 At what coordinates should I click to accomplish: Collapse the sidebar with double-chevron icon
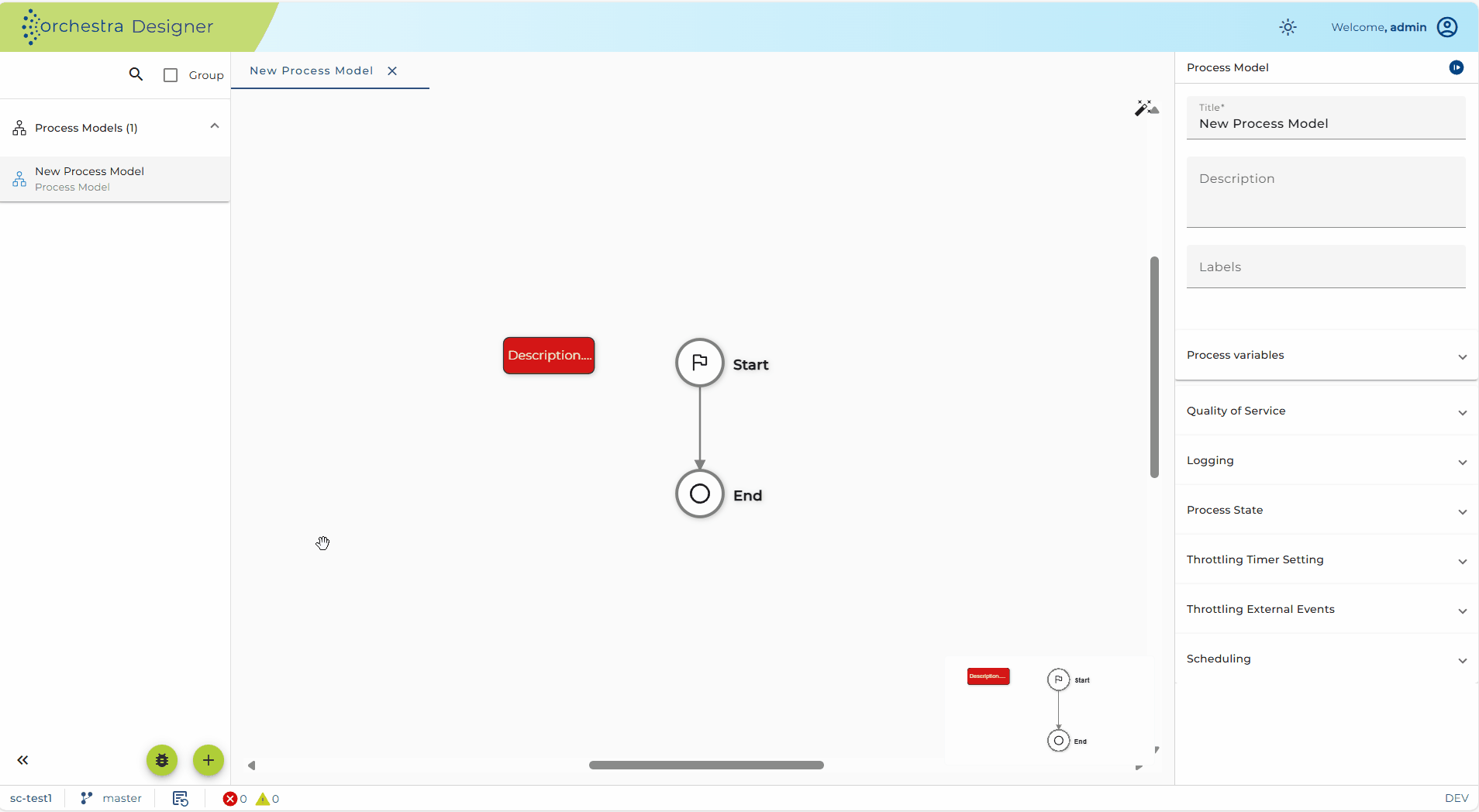tap(22, 760)
